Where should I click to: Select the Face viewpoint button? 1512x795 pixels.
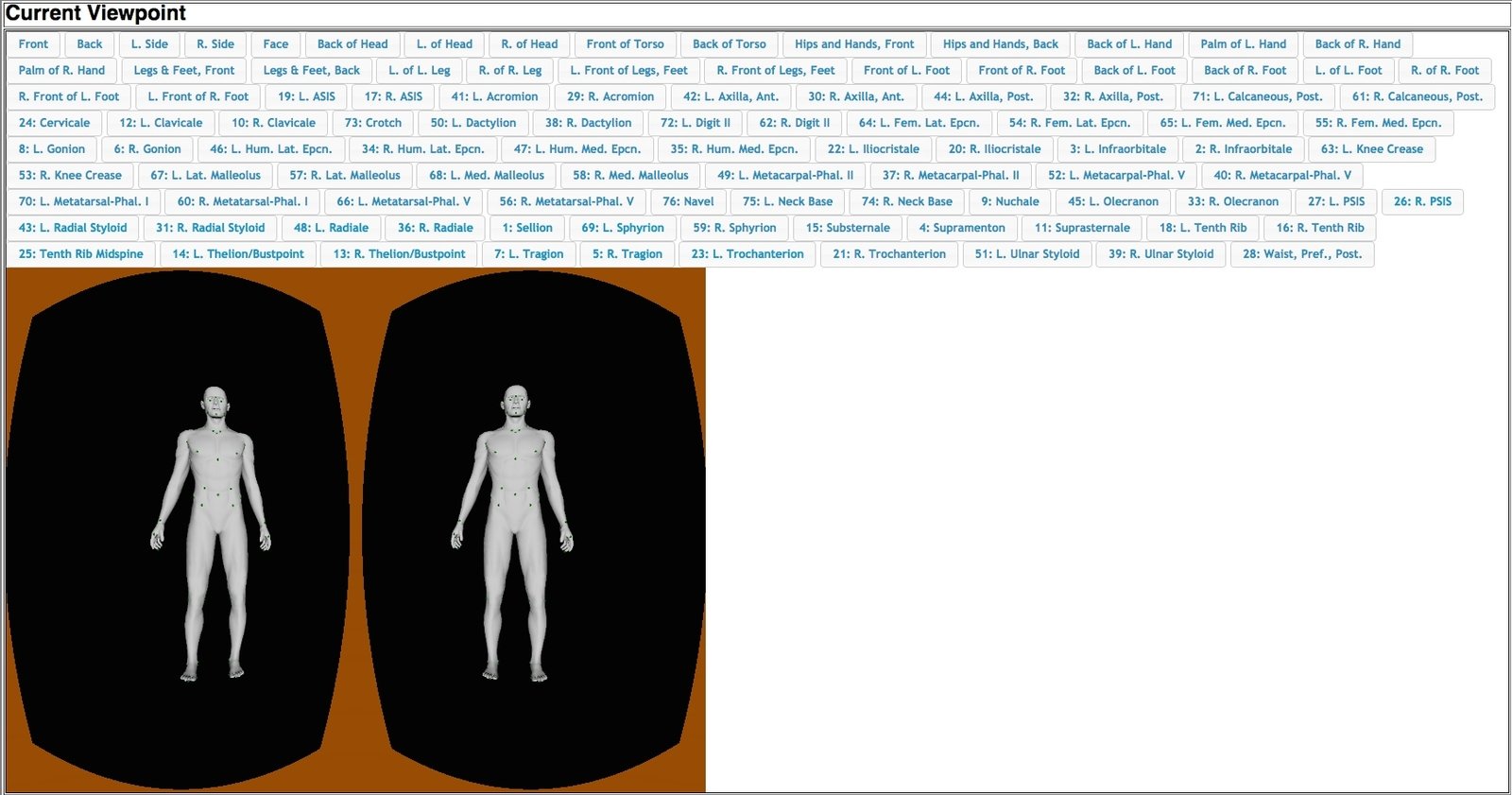pyautogui.click(x=276, y=44)
